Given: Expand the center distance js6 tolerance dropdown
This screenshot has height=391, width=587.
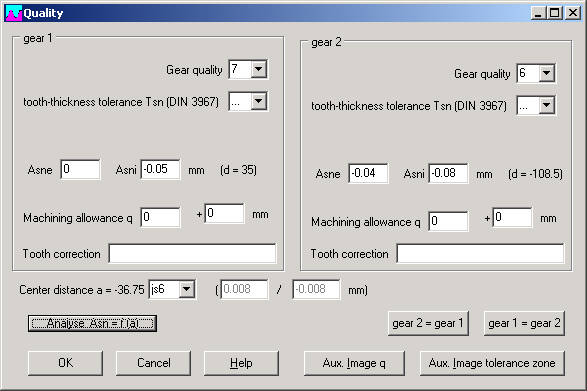Looking at the screenshot, I should point(186,289).
